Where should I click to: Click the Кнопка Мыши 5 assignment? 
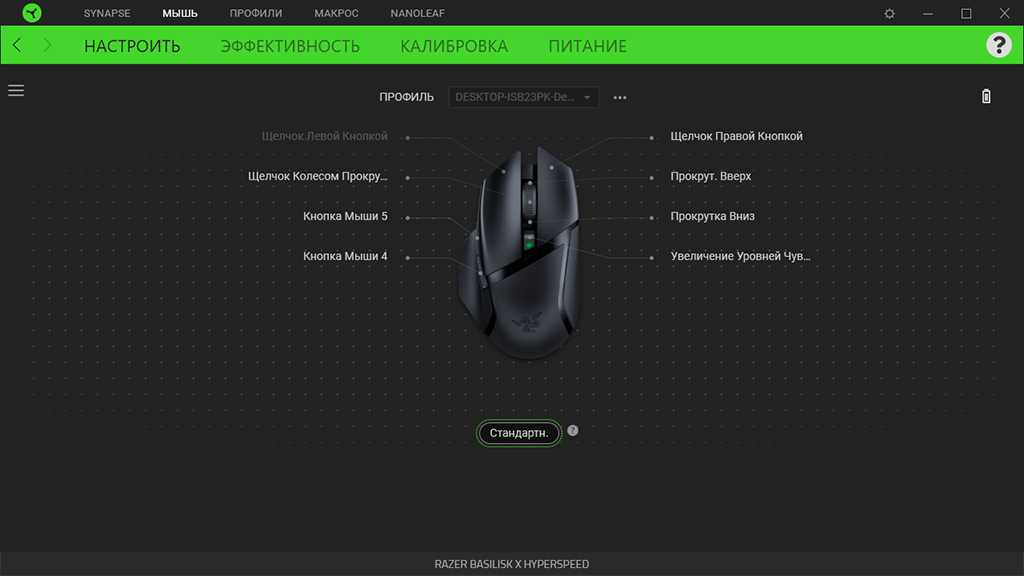(345, 216)
